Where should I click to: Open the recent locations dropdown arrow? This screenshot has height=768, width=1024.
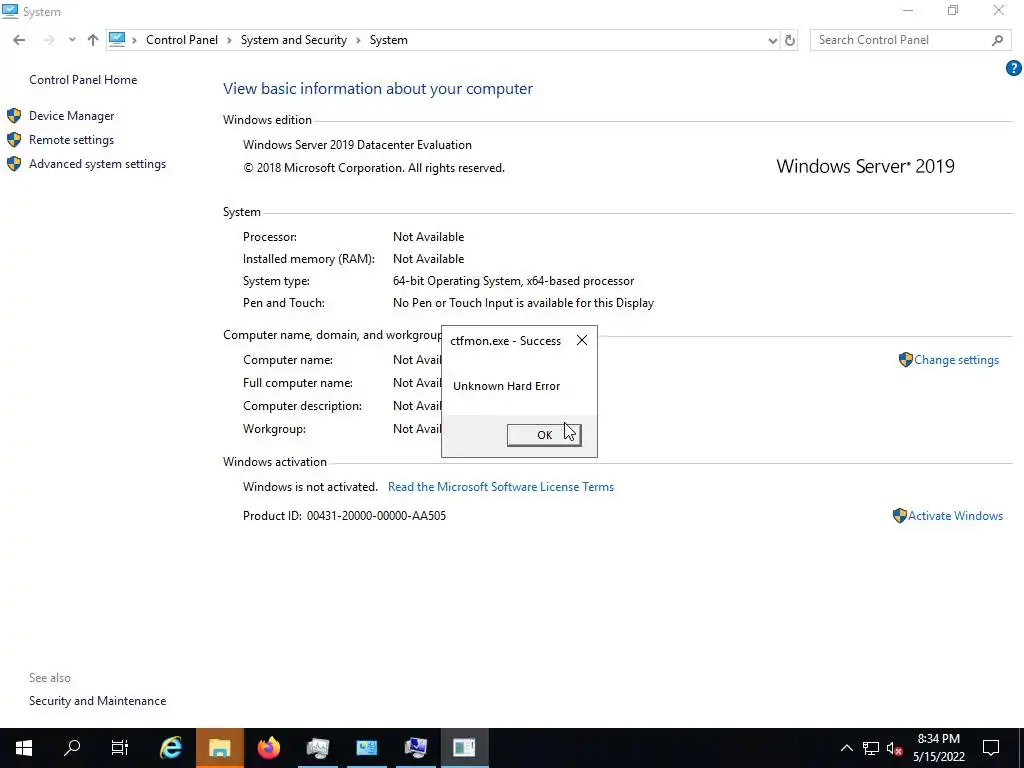[x=72, y=40]
